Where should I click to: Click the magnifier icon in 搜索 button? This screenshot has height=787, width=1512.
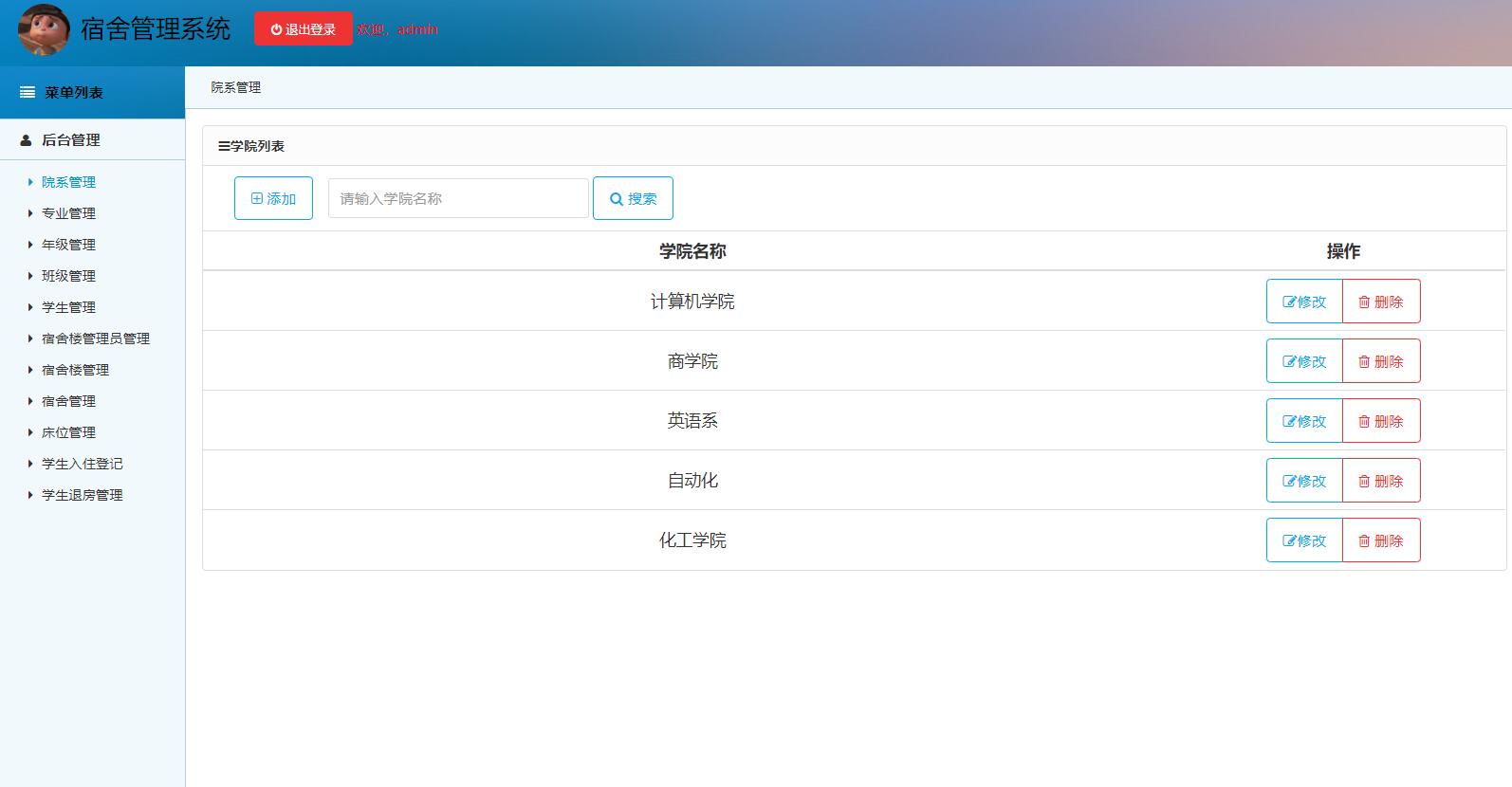tap(617, 199)
